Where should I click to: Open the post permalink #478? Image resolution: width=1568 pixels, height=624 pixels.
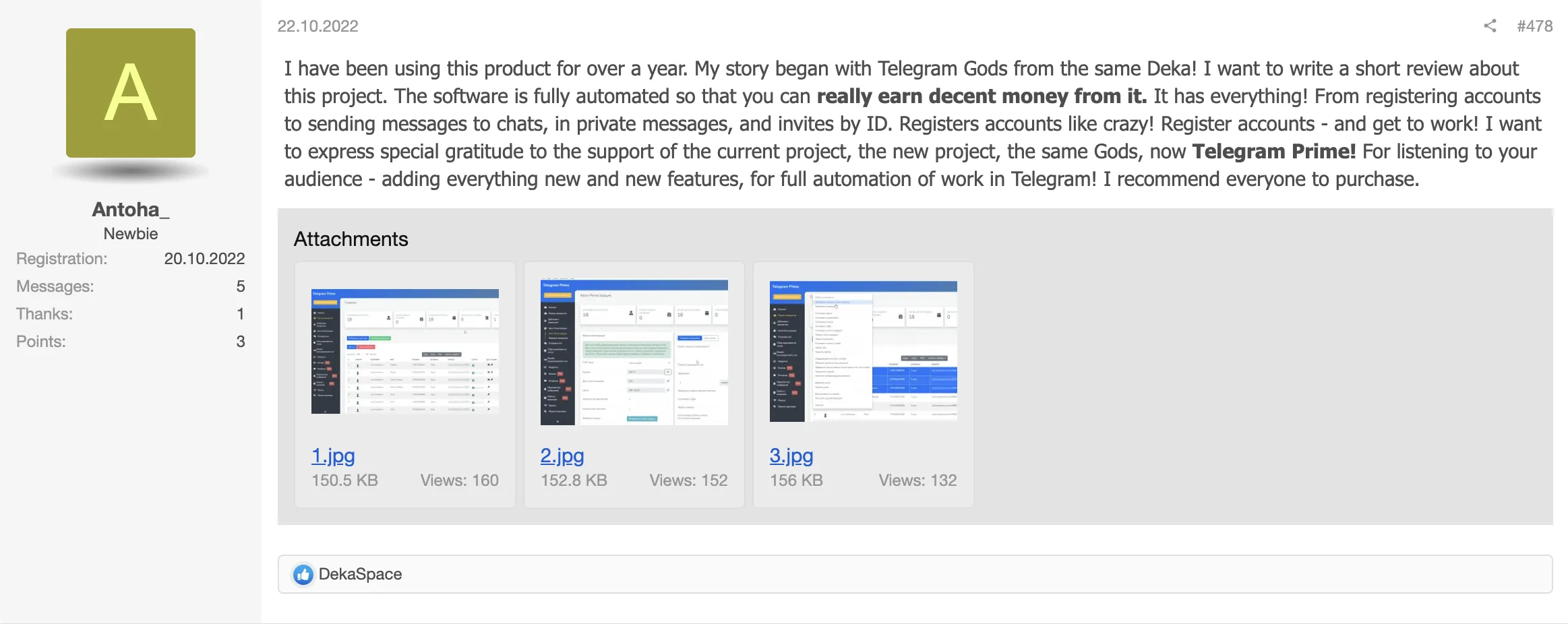(x=1534, y=26)
